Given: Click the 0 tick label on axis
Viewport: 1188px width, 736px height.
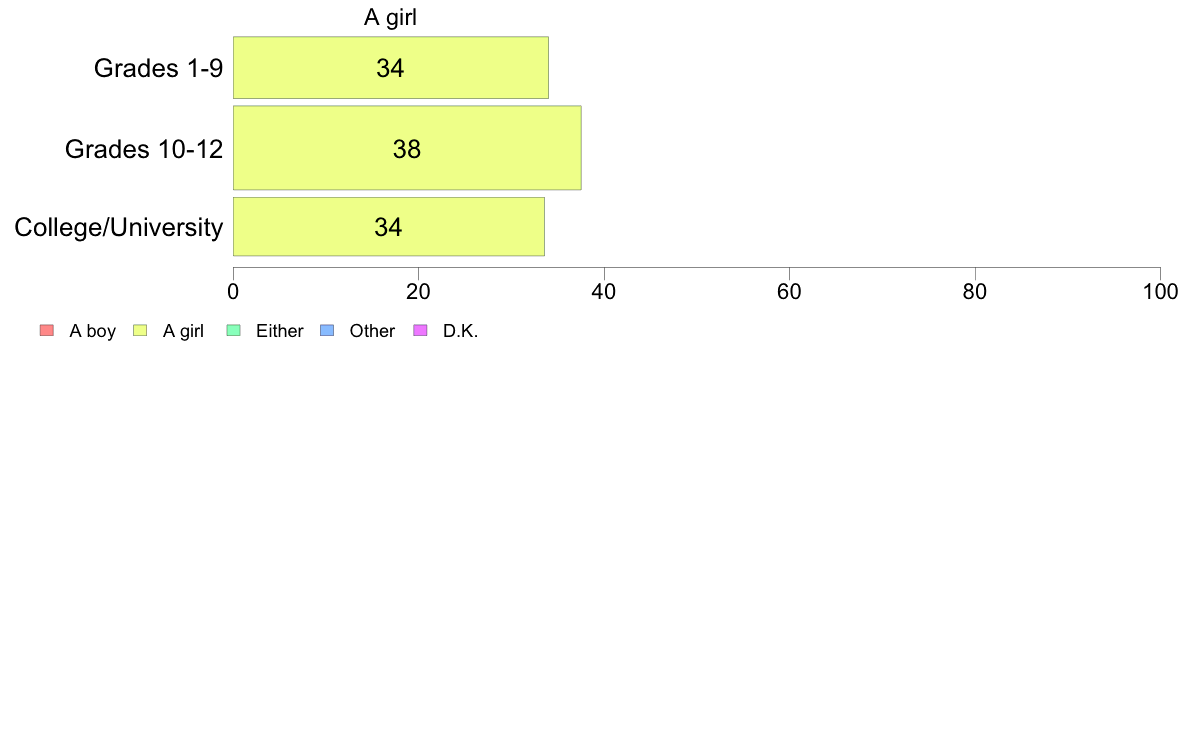Looking at the screenshot, I should pyautogui.click(x=233, y=292).
